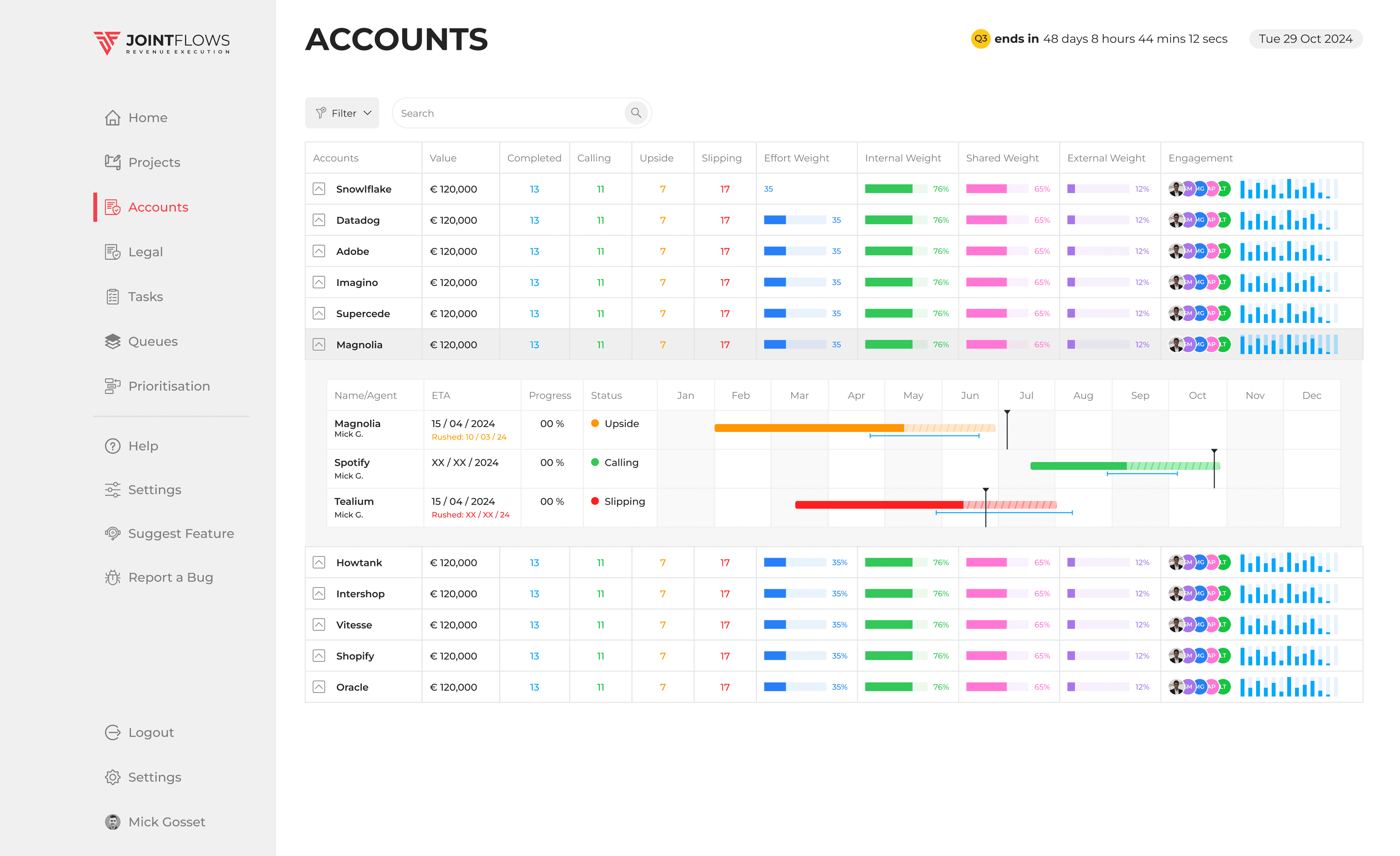Expand the Supercede account row
The image size is (1400, 856).
(319, 314)
